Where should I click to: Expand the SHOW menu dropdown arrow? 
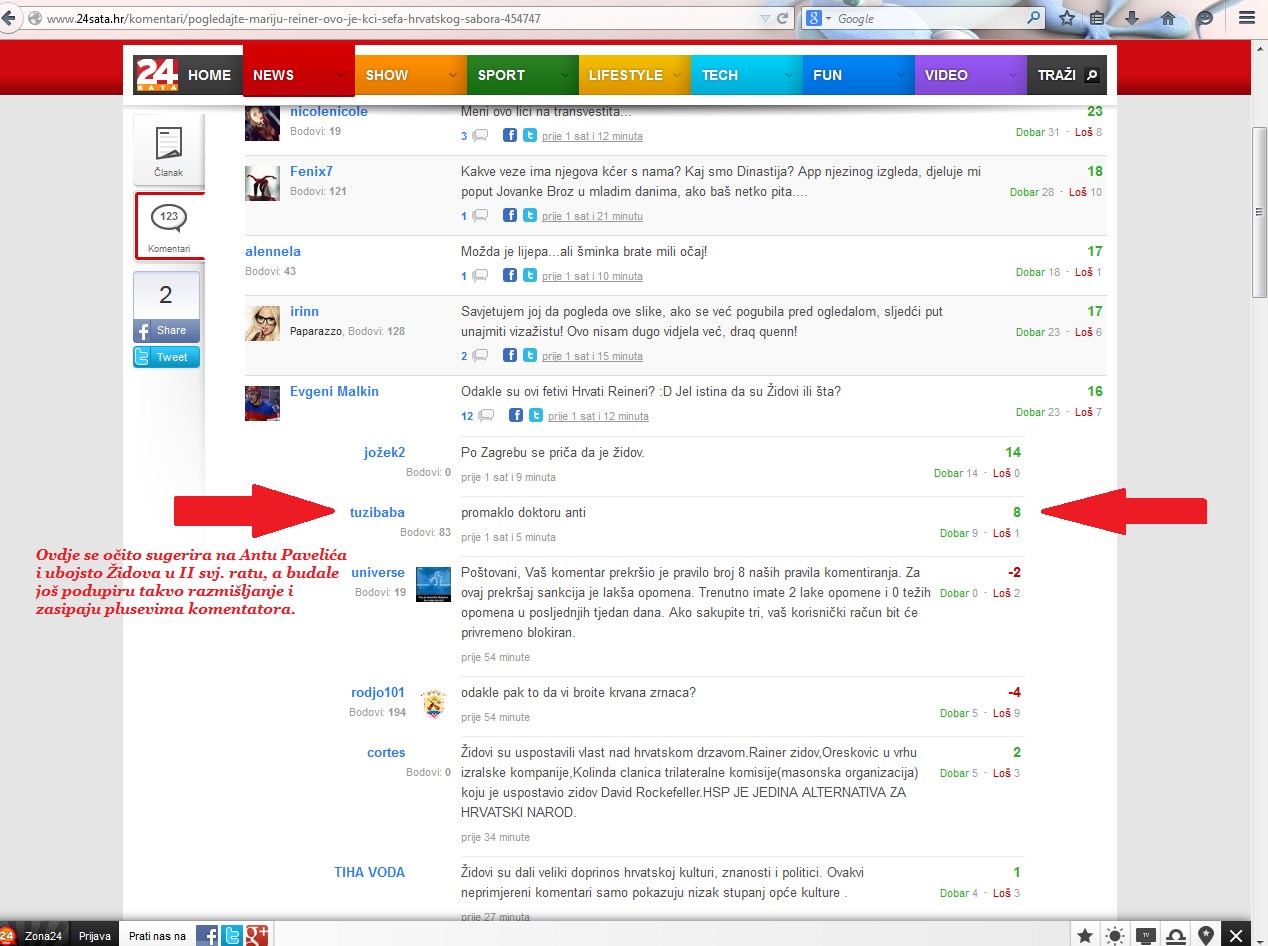pyautogui.click(x=453, y=75)
